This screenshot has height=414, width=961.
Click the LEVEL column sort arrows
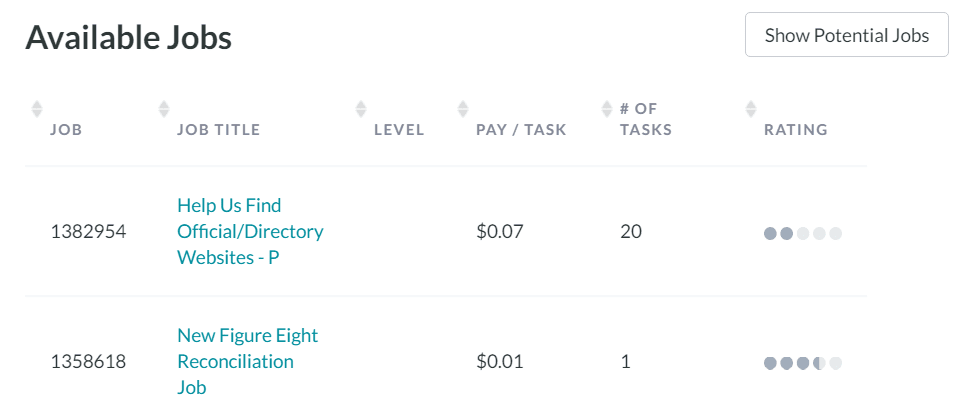pos(361,109)
